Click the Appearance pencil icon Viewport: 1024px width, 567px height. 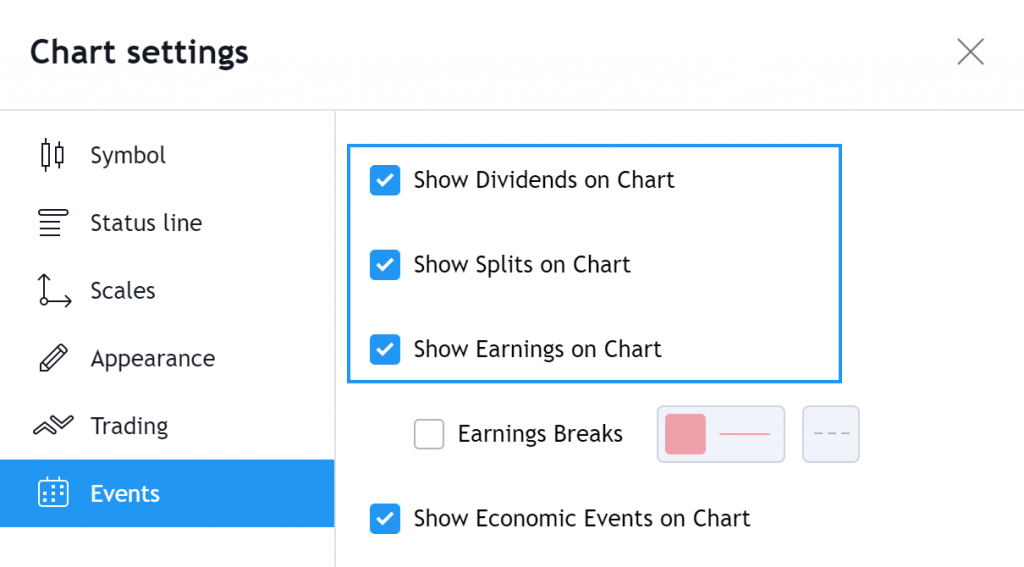pos(53,358)
